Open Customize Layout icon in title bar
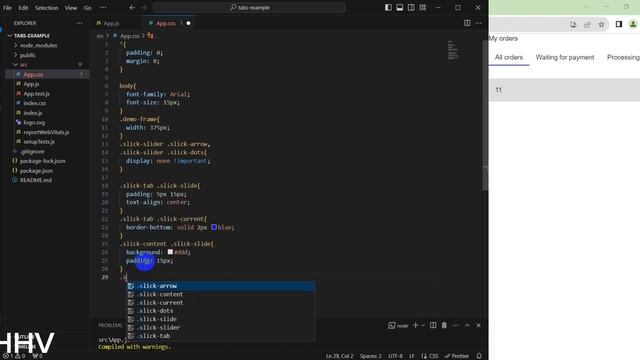640x360 pixels. tap(422, 7)
